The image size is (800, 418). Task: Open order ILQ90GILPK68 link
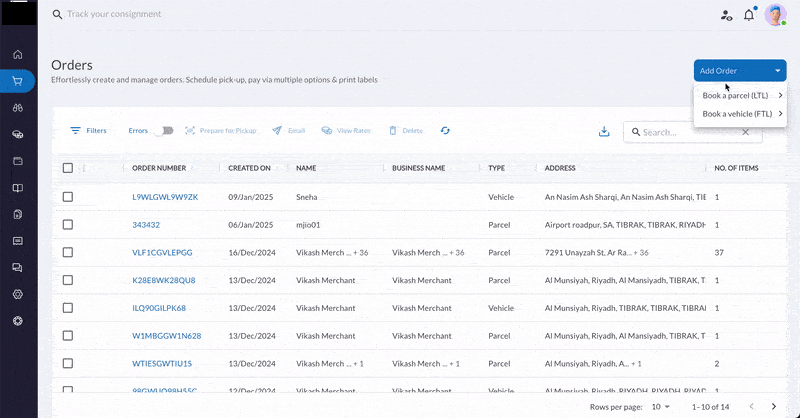[x=159, y=308]
